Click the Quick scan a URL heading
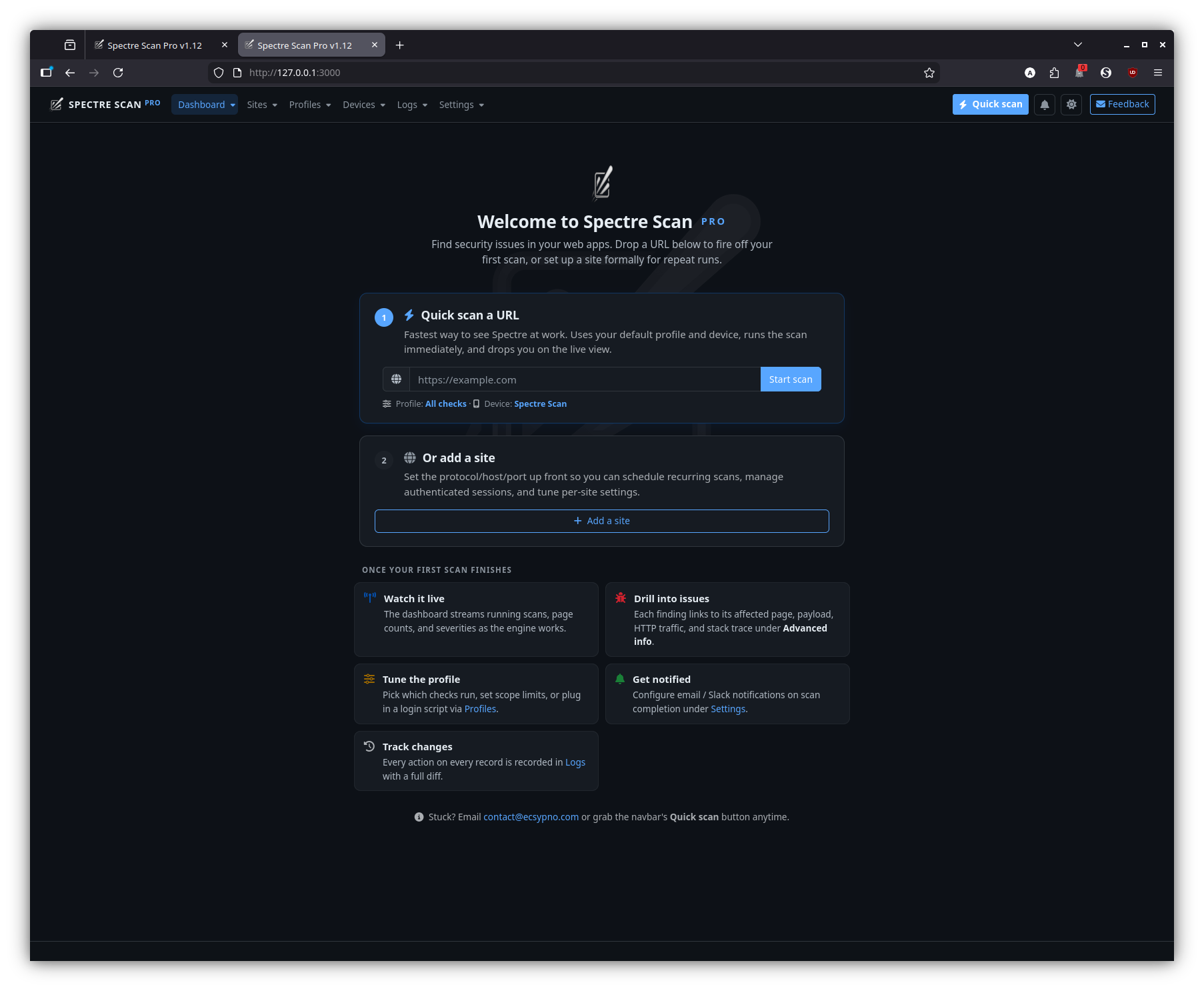This screenshot has width=1204, height=991. pos(470,315)
